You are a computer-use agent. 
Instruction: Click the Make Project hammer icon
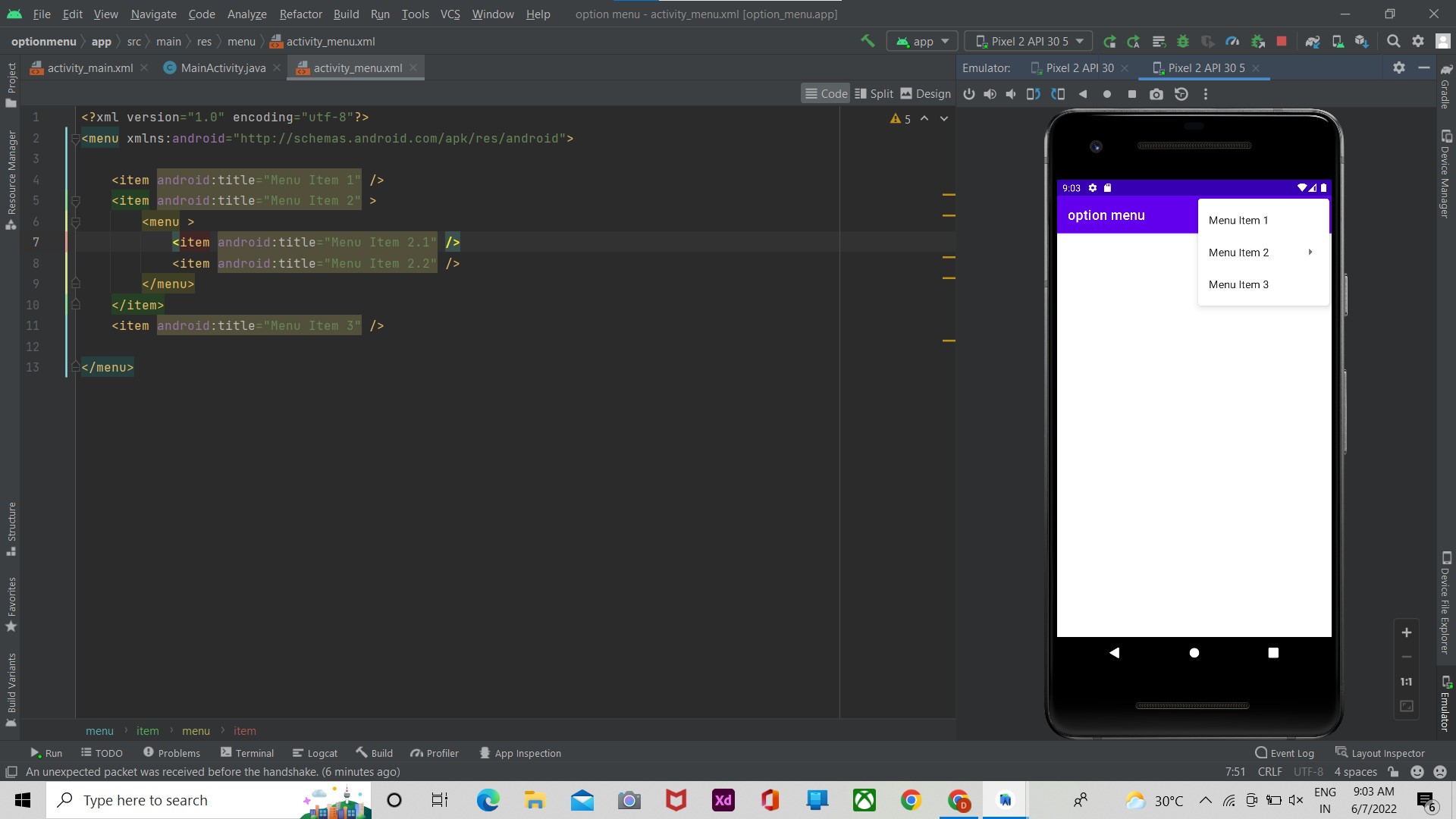coord(868,41)
